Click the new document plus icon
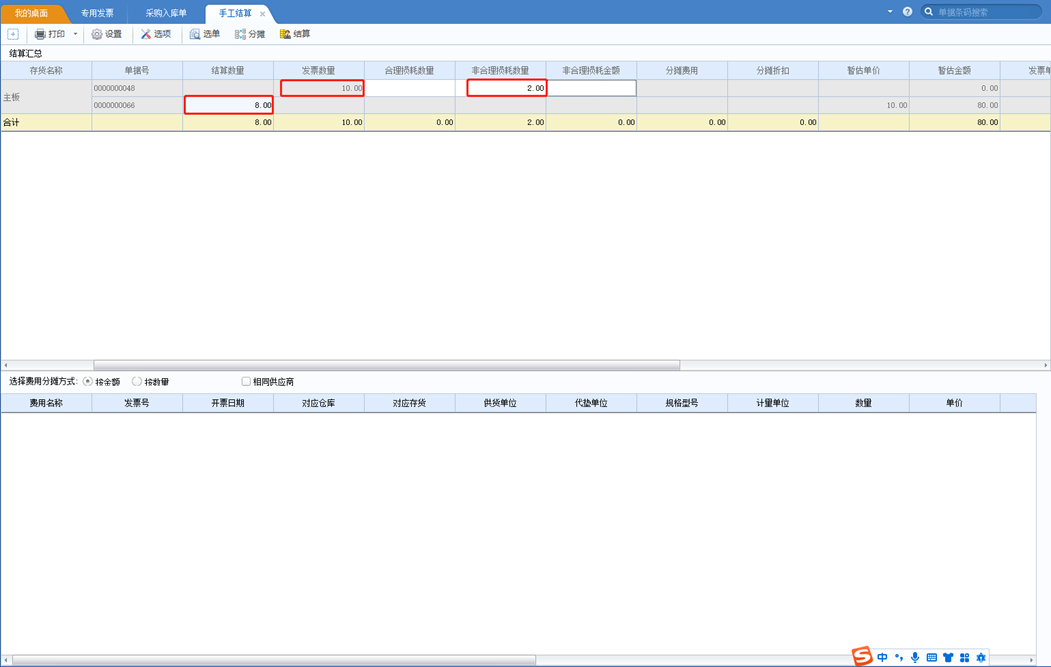1051x667 pixels. coord(13,34)
